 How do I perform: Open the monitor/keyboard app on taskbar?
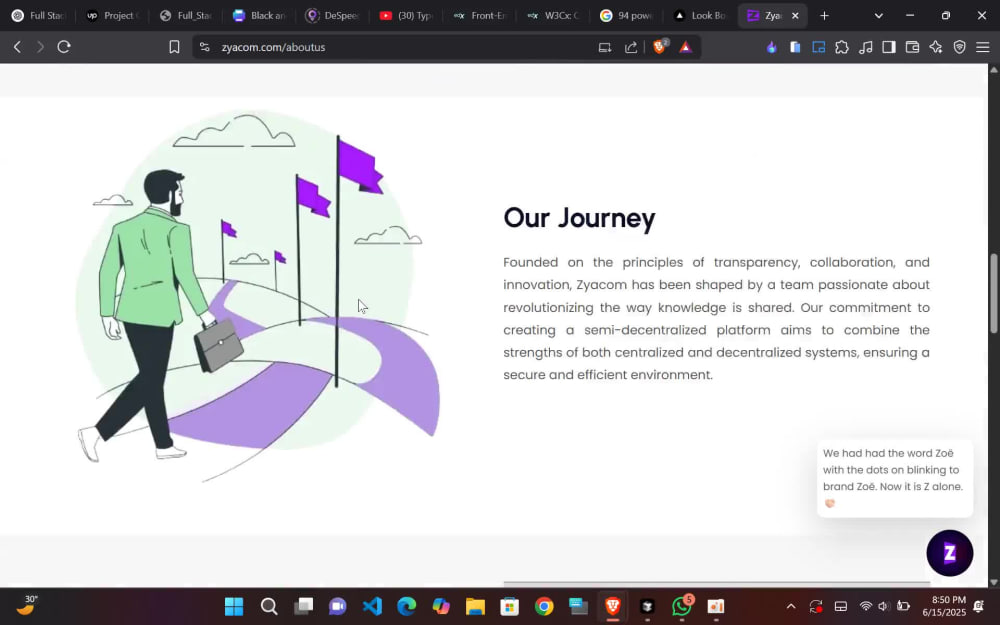pos(578,607)
